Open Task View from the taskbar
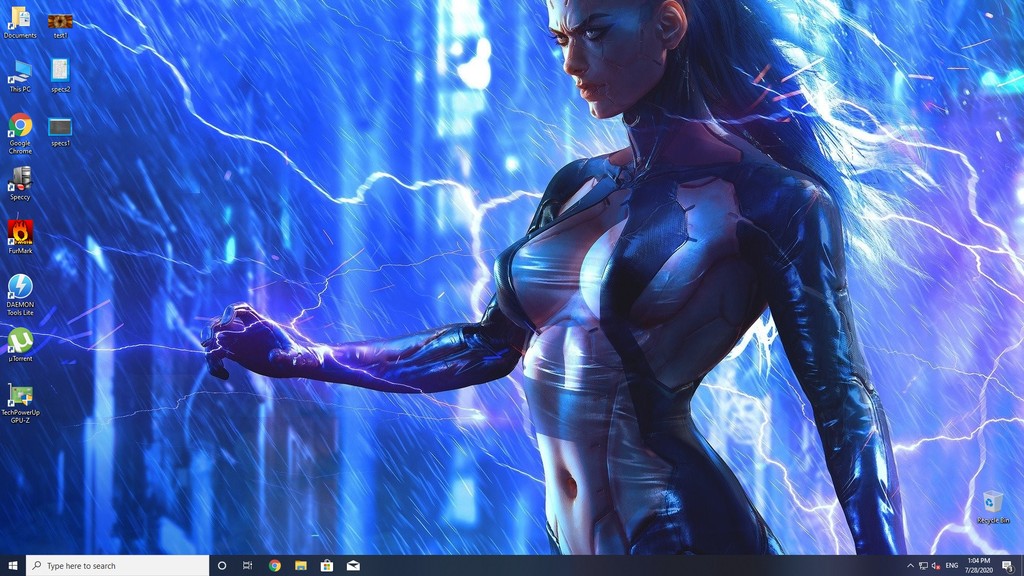 tap(248, 566)
